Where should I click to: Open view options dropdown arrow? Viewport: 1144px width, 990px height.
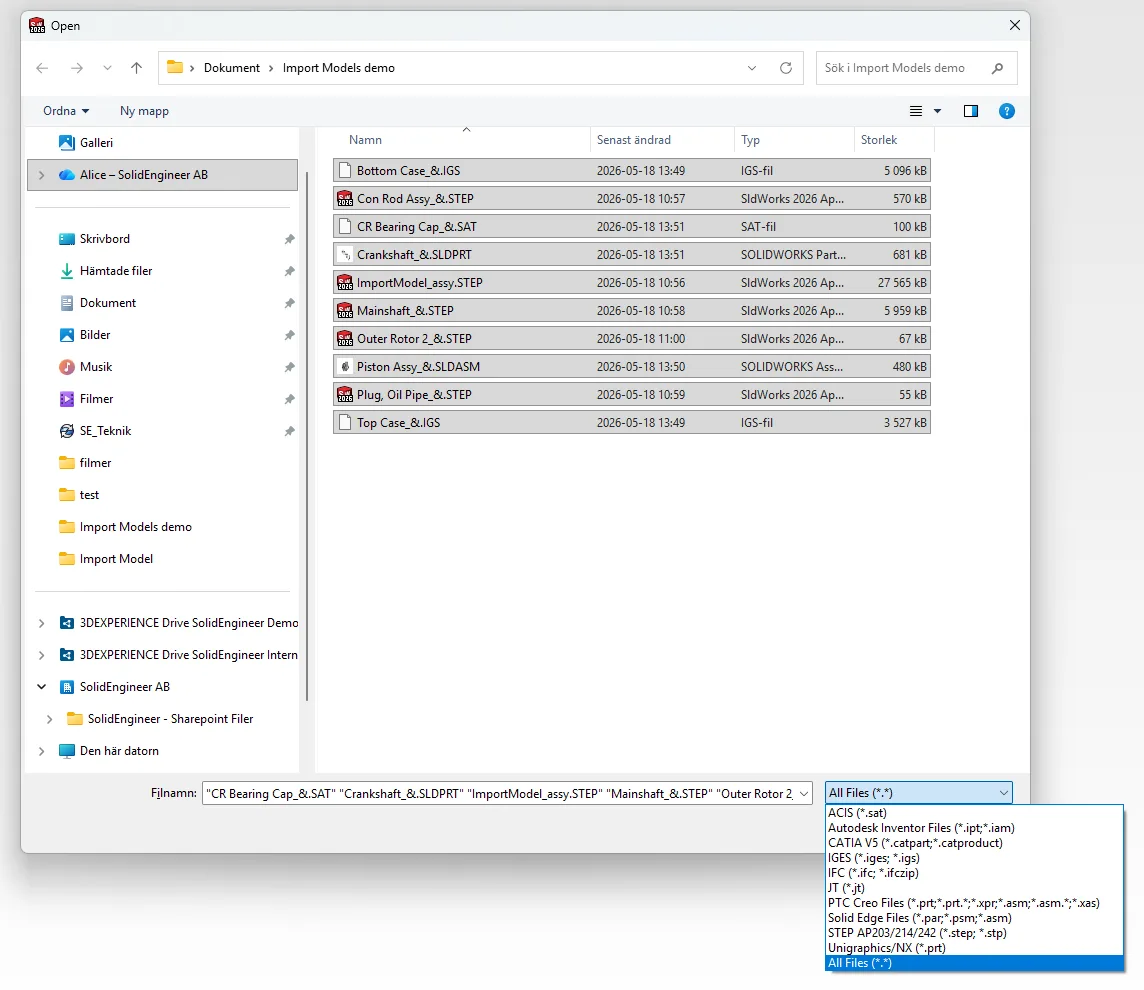tap(938, 111)
